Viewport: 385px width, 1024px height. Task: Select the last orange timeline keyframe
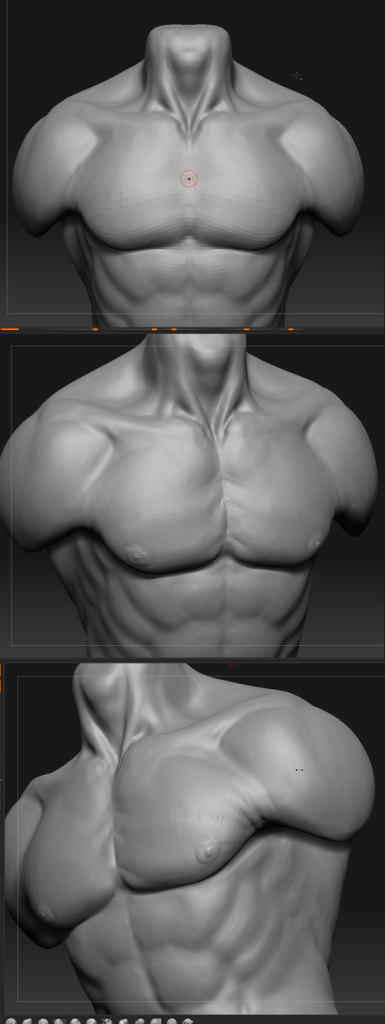[x=291, y=329]
